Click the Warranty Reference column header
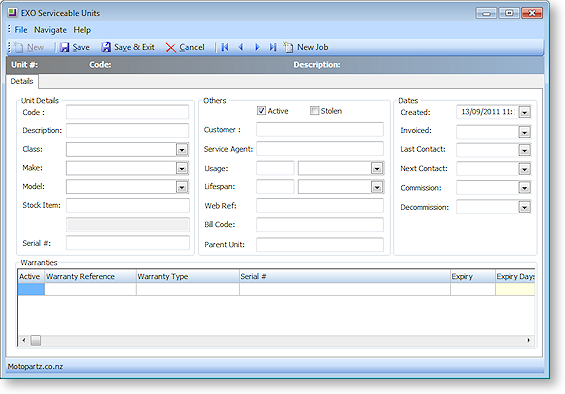 point(90,276)
